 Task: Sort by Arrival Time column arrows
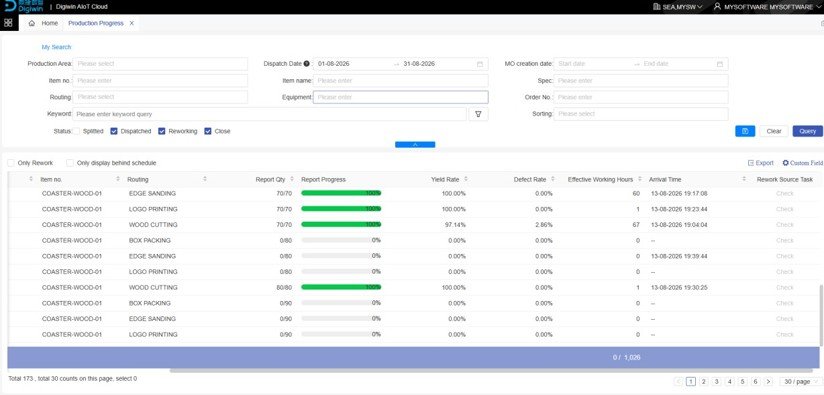pyautogui.click(x=744, y=180)
